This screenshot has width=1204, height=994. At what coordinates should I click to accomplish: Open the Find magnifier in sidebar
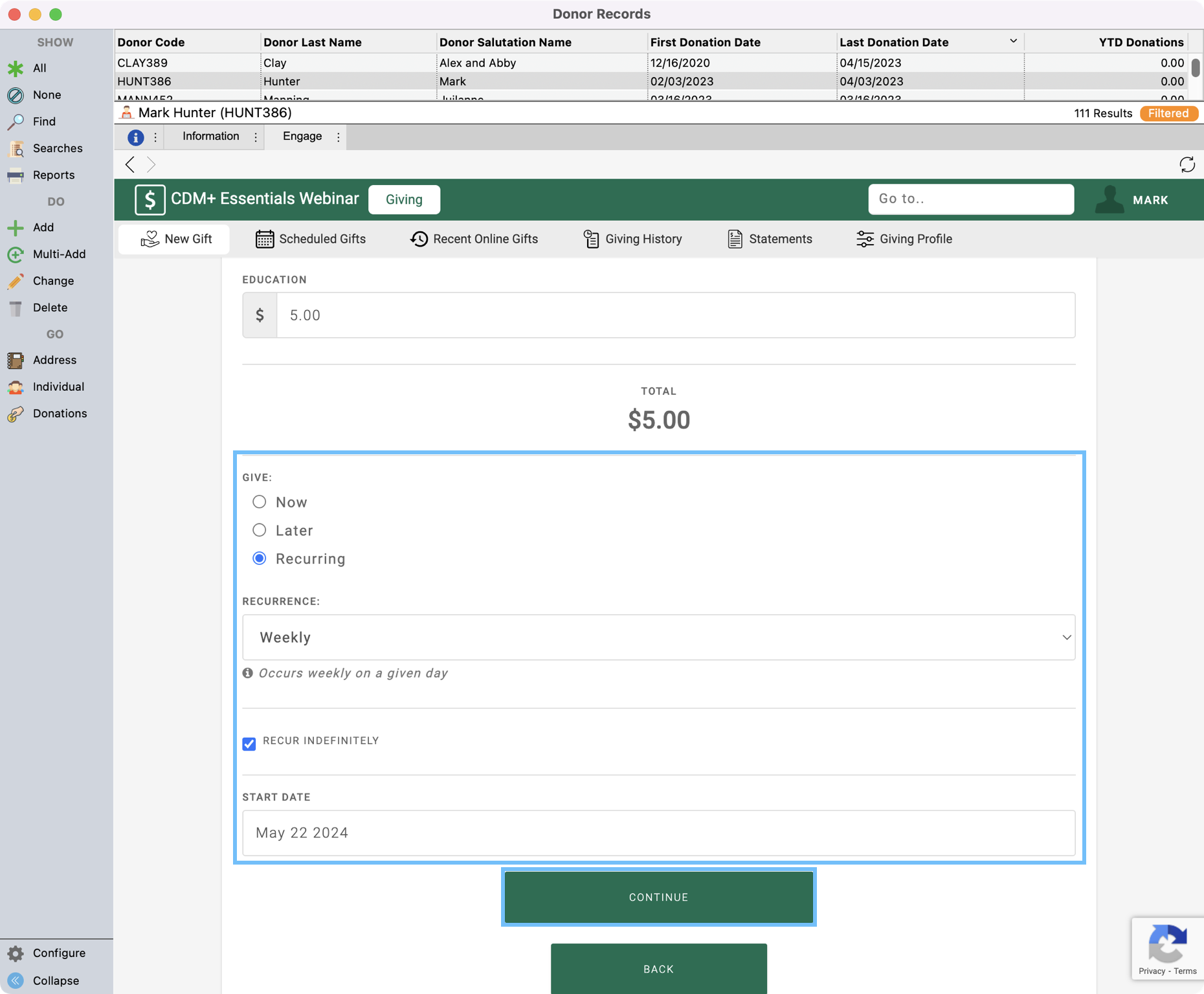[16, 122]
